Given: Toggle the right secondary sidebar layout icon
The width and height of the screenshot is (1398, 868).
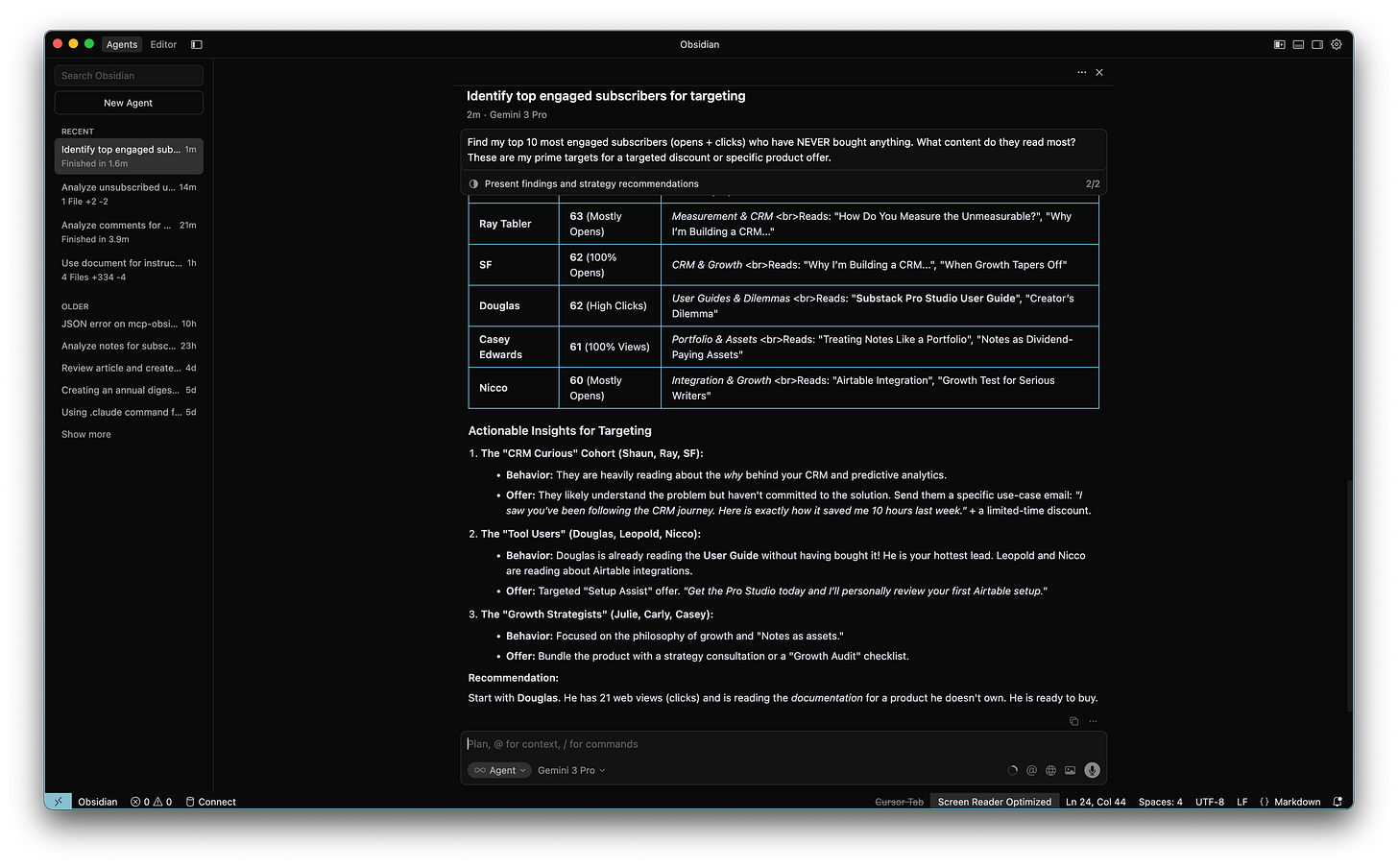Looking at the screenshot, I should click(x=1317, y=44).
